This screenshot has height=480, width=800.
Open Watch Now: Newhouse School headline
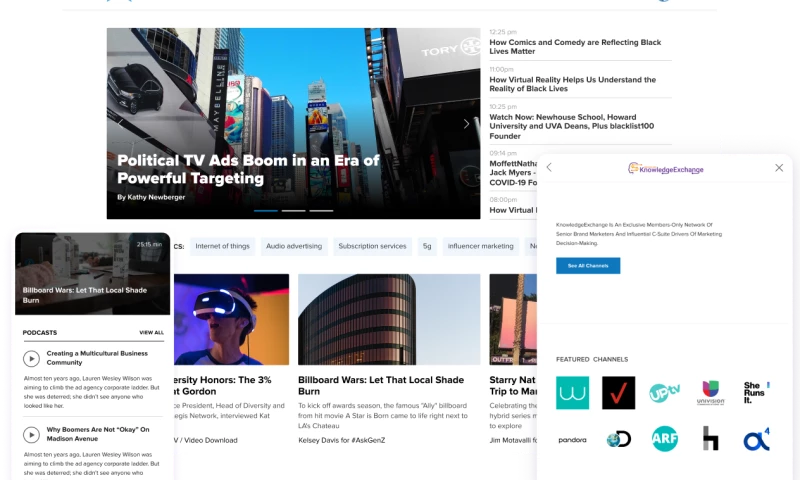tap(571, 127)
